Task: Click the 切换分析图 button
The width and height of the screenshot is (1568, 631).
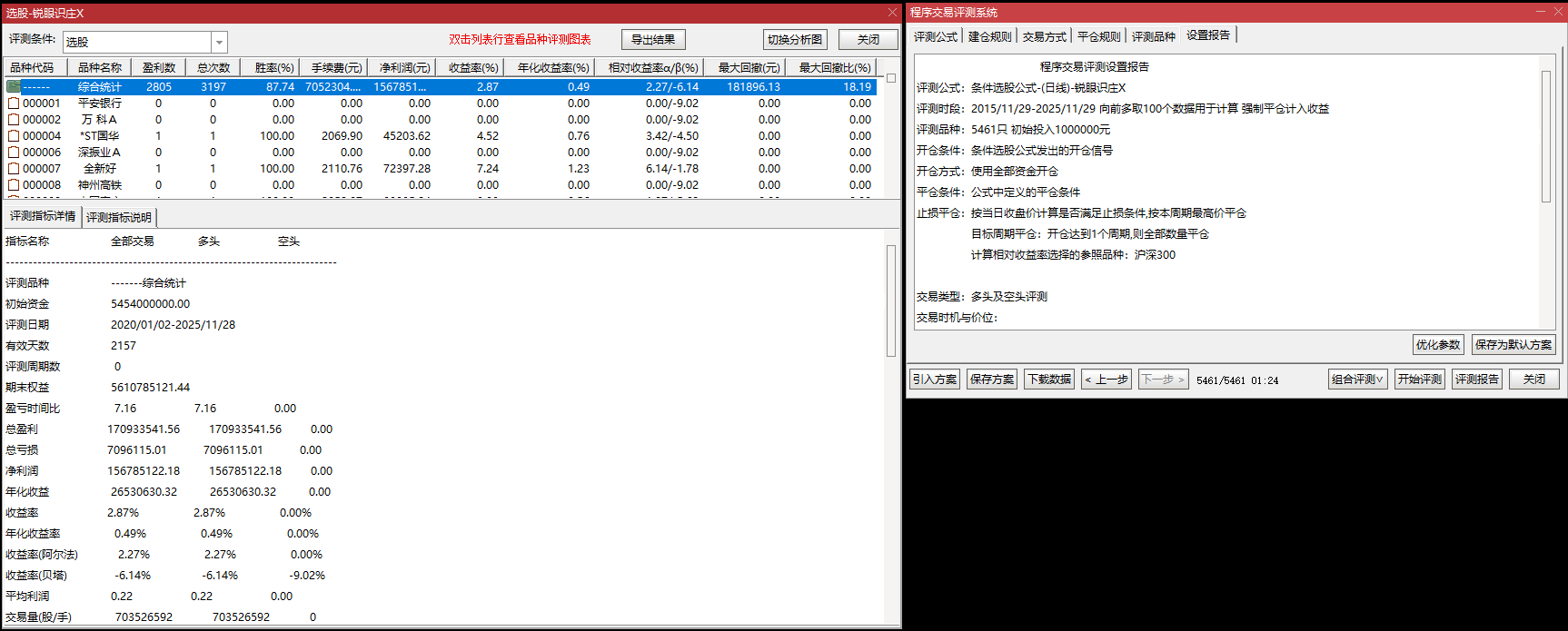Action: [x=795, y=40]
